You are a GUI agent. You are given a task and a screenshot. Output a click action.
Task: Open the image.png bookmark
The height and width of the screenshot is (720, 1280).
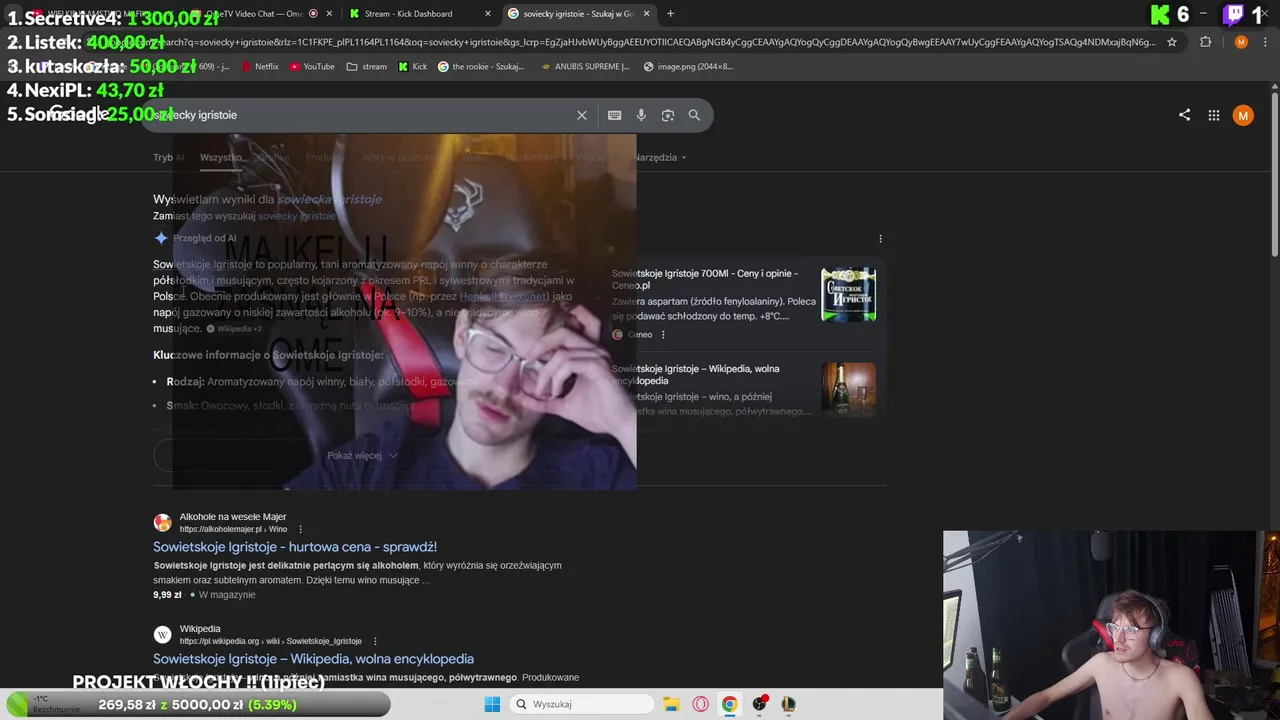coord(688,67)
